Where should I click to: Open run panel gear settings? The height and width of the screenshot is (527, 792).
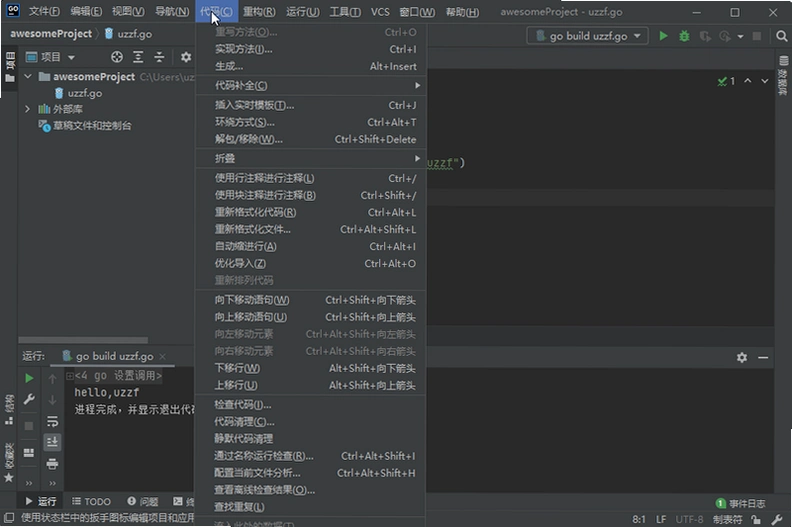741,358
